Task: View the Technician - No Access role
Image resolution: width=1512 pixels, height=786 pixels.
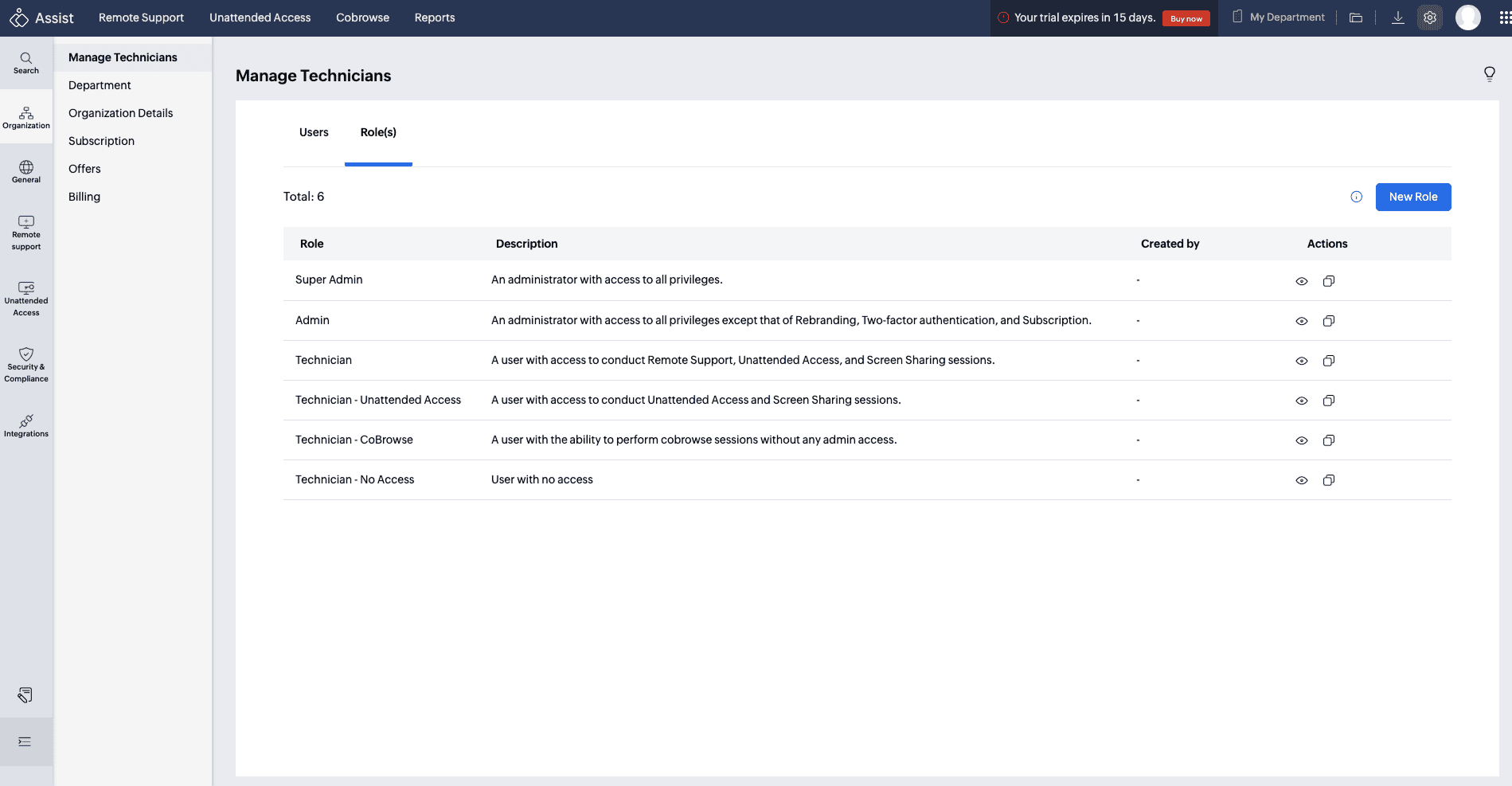Action: click(1302, 480)
